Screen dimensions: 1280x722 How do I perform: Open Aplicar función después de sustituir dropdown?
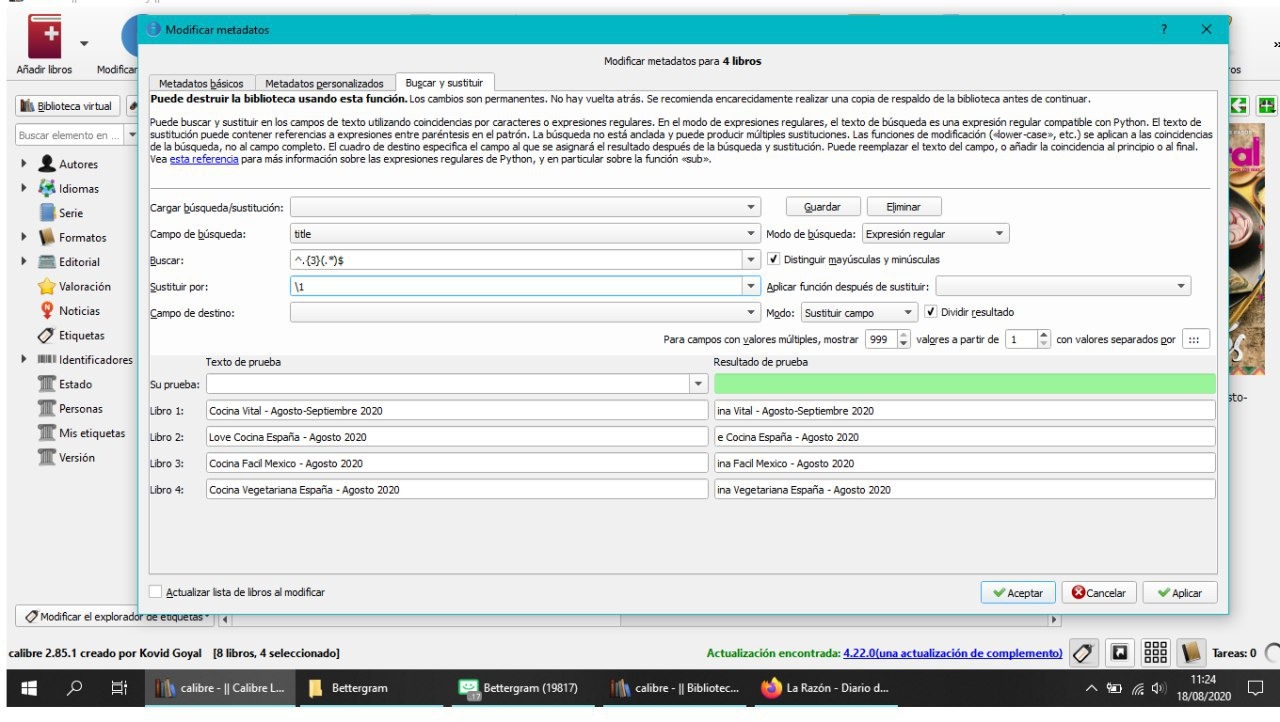(x=1063, y=286)
